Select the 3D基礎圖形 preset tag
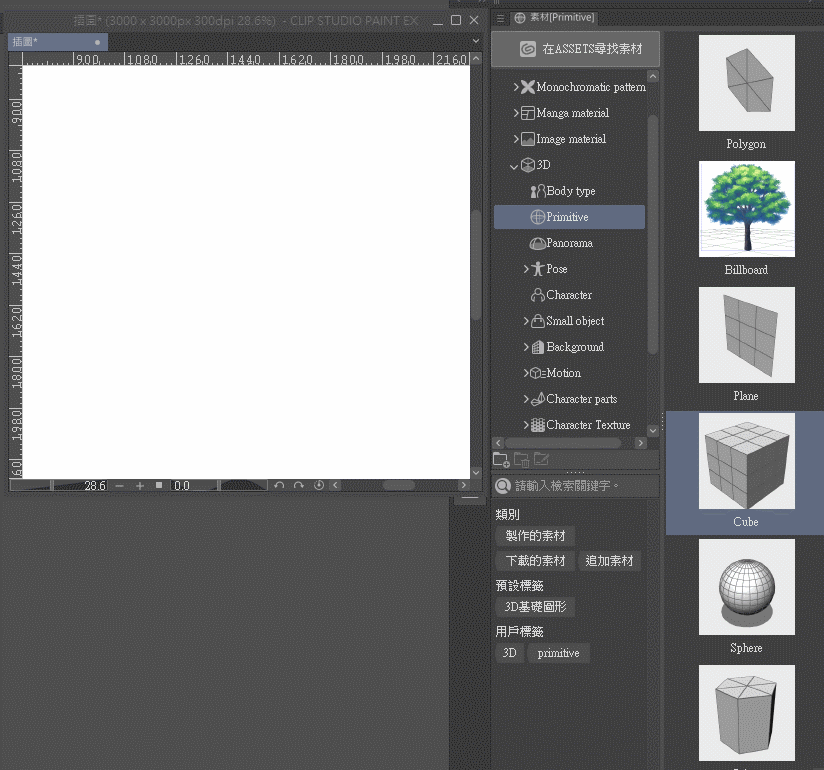 point(535,607)
